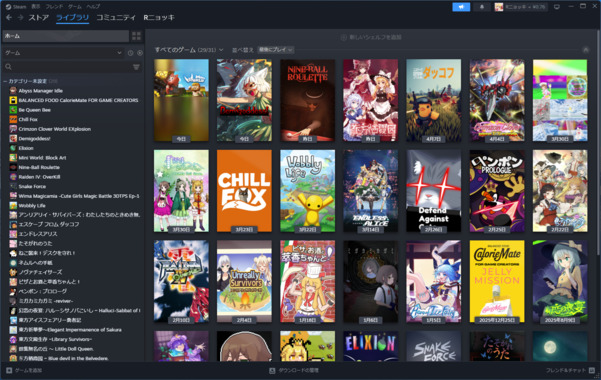This screenshot has width=601, height=380.
Task: Open the Steam menu
Action: click(x=16, y=7)
